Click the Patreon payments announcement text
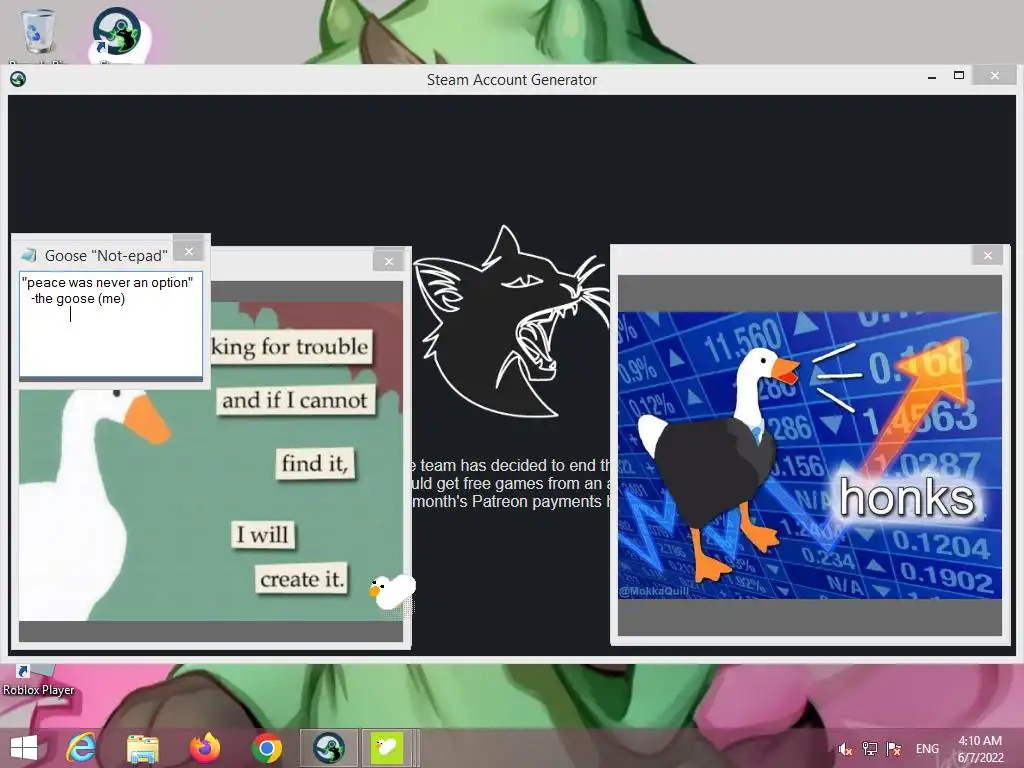 [511, 483]
